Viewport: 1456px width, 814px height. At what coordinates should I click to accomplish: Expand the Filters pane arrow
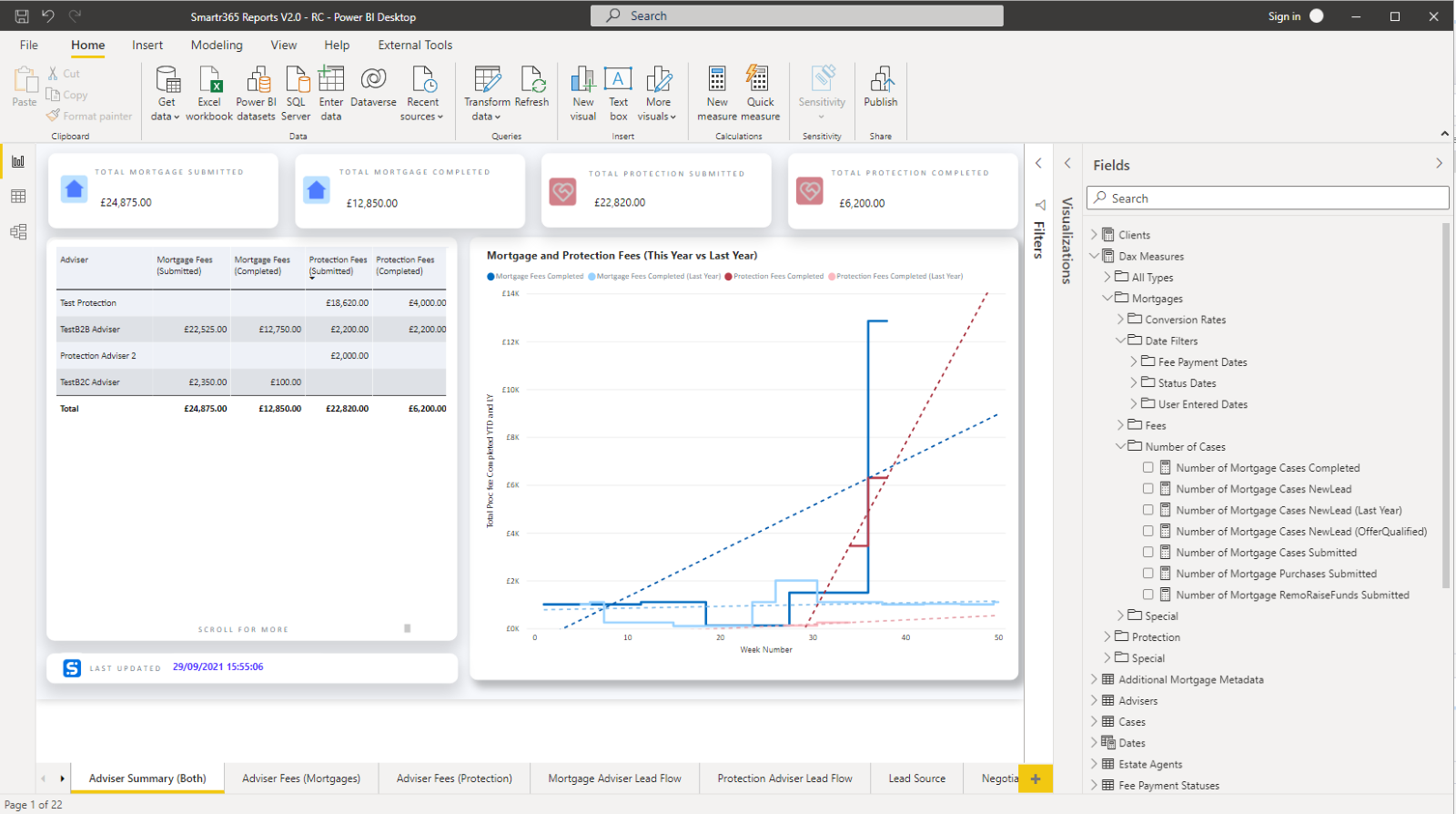pos(1038,164)
